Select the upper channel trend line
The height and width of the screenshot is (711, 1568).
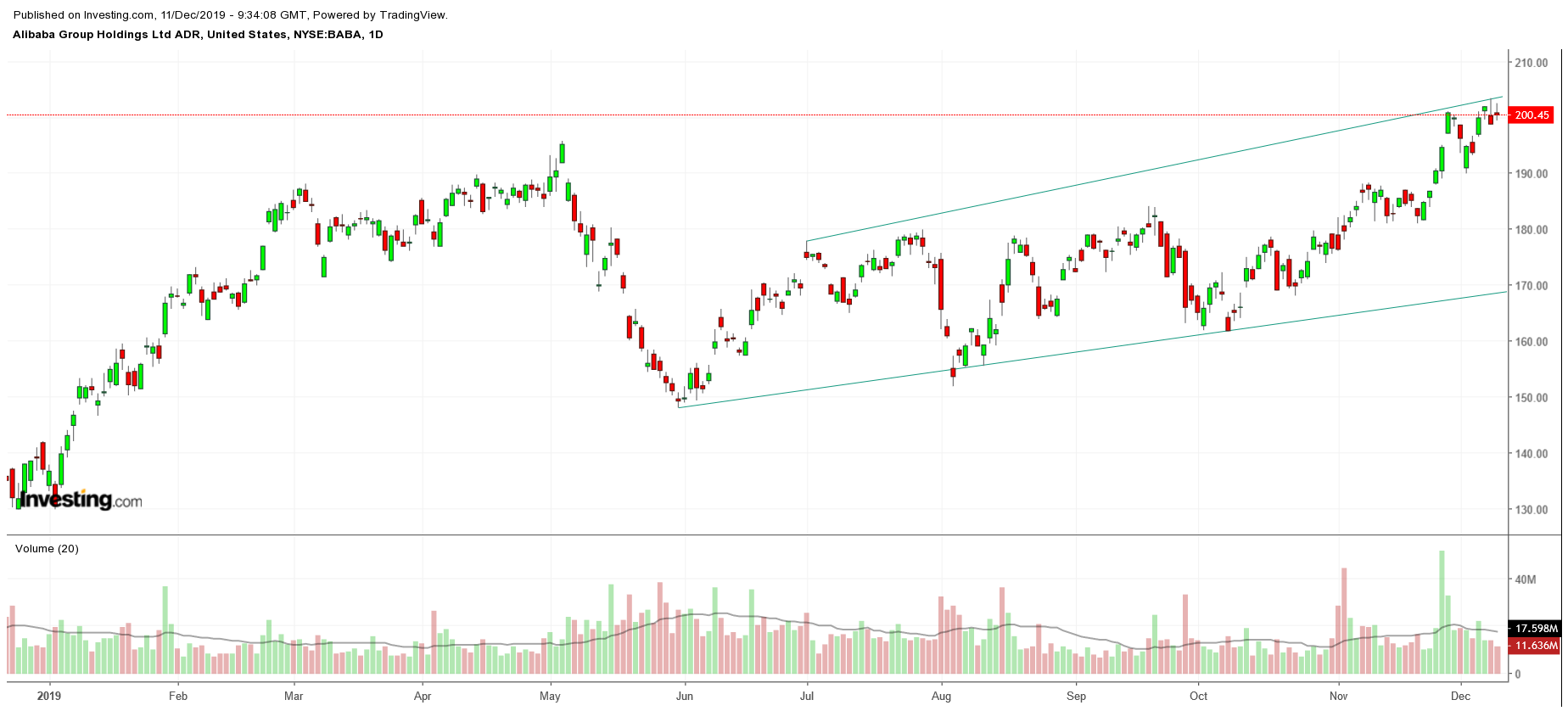[x=1154, y=169]
